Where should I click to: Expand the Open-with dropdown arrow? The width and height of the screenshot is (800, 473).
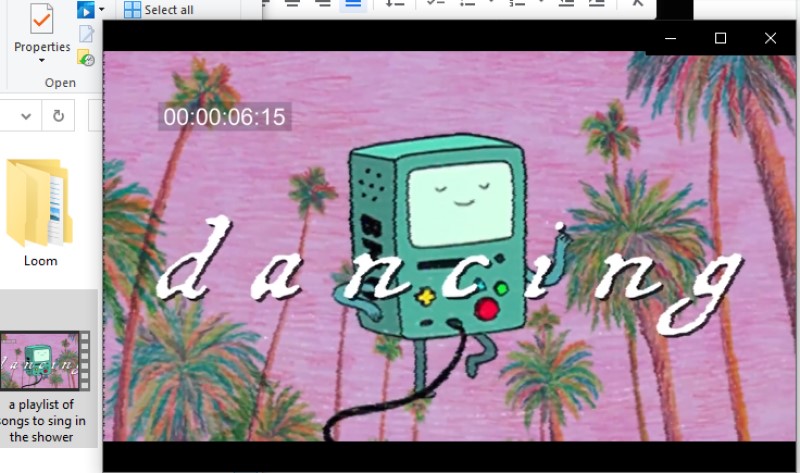click(x=102, y=9)
